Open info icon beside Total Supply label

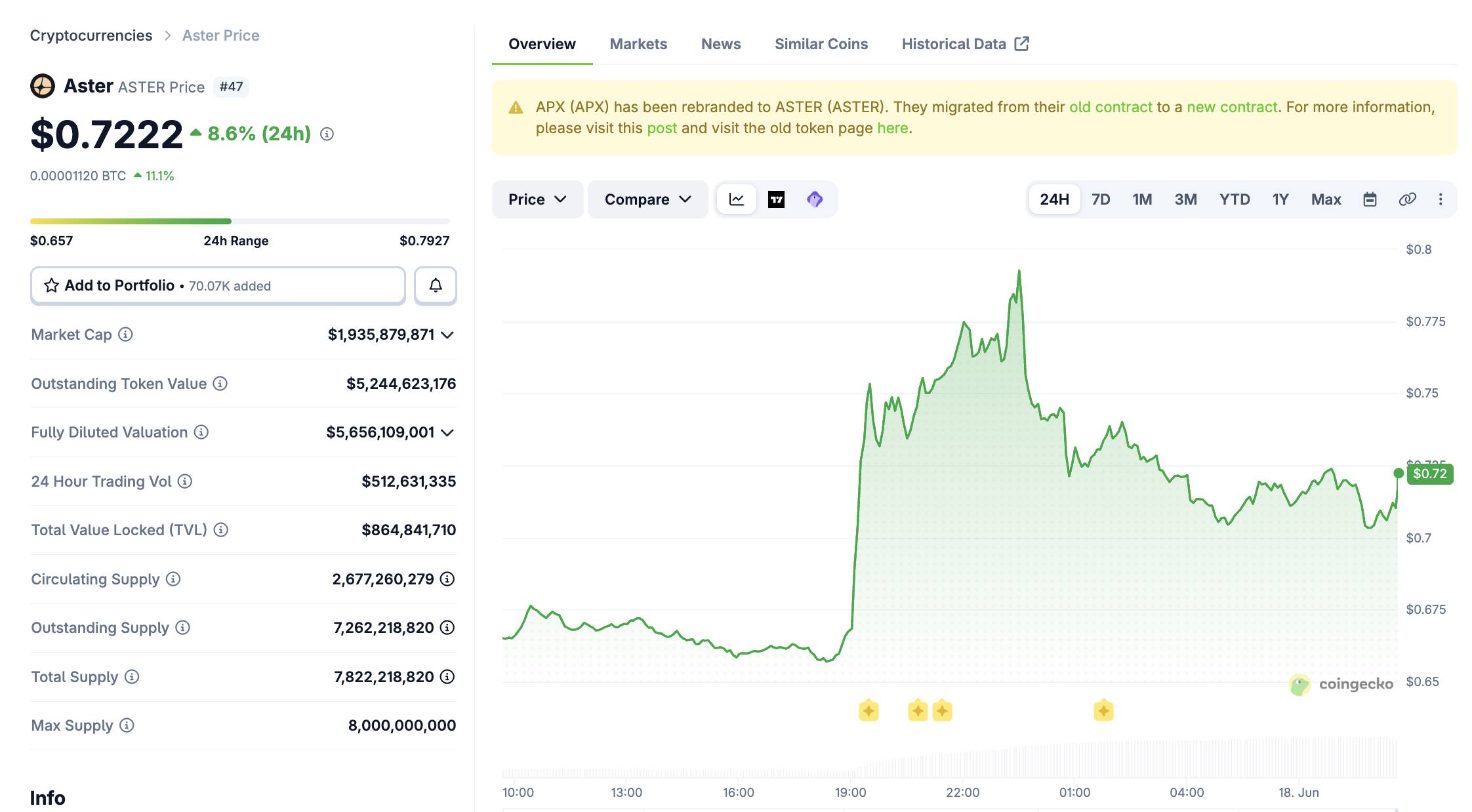point(132,677)
